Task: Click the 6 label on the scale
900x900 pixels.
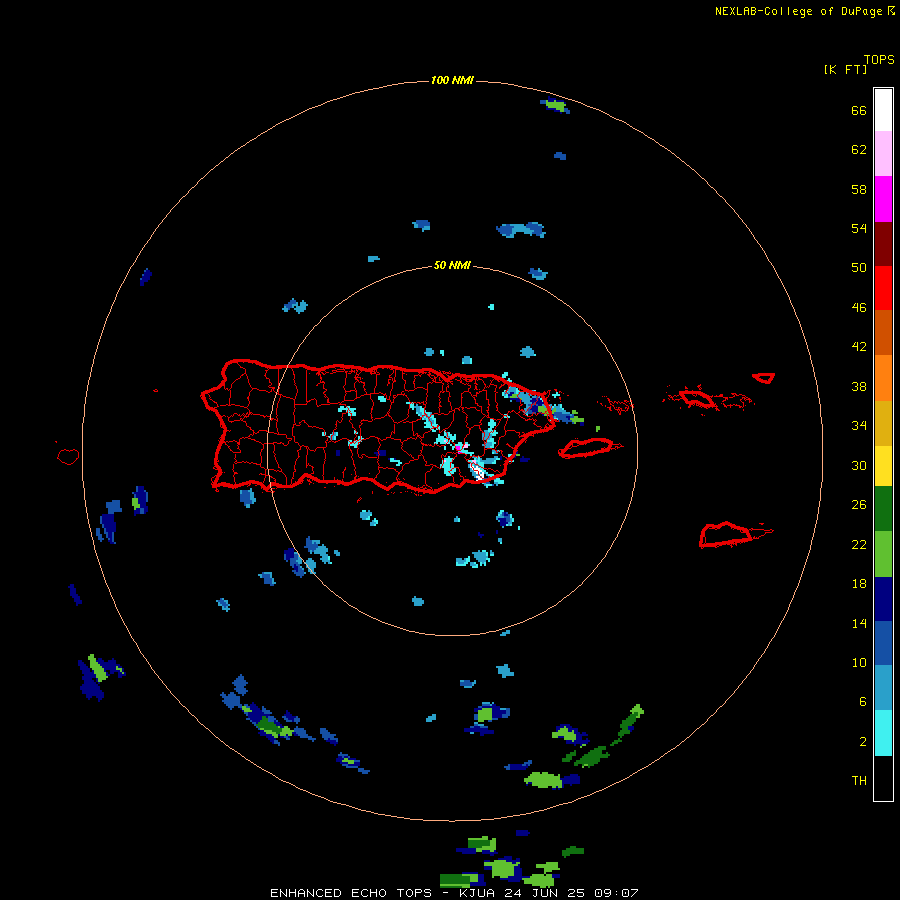Action: [863, 702]
